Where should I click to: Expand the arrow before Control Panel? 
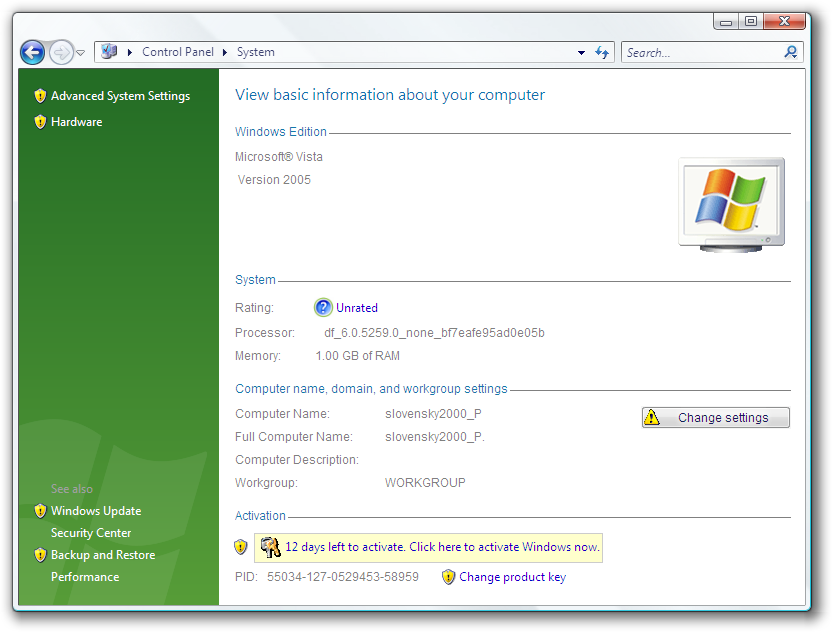(129, 52)
